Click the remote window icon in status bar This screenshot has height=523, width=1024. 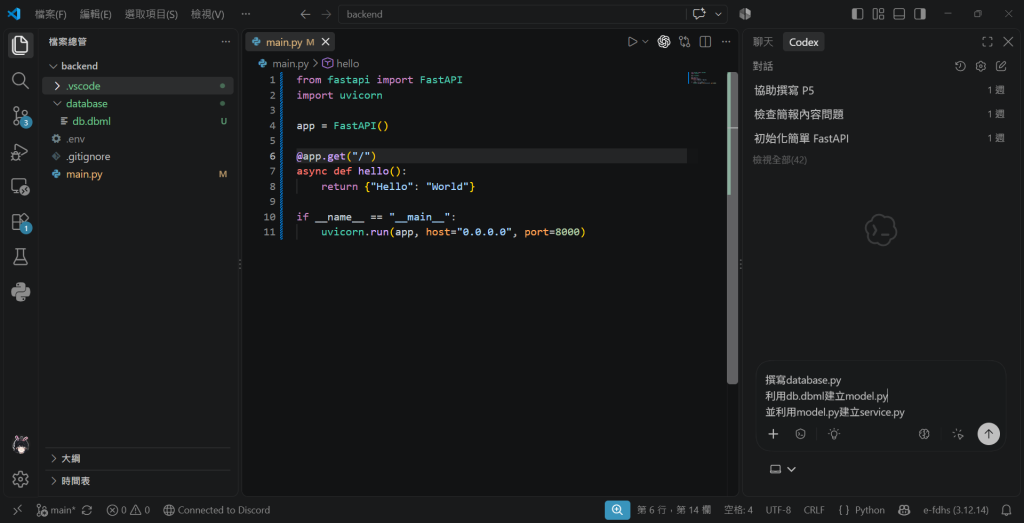click(18, 510)
